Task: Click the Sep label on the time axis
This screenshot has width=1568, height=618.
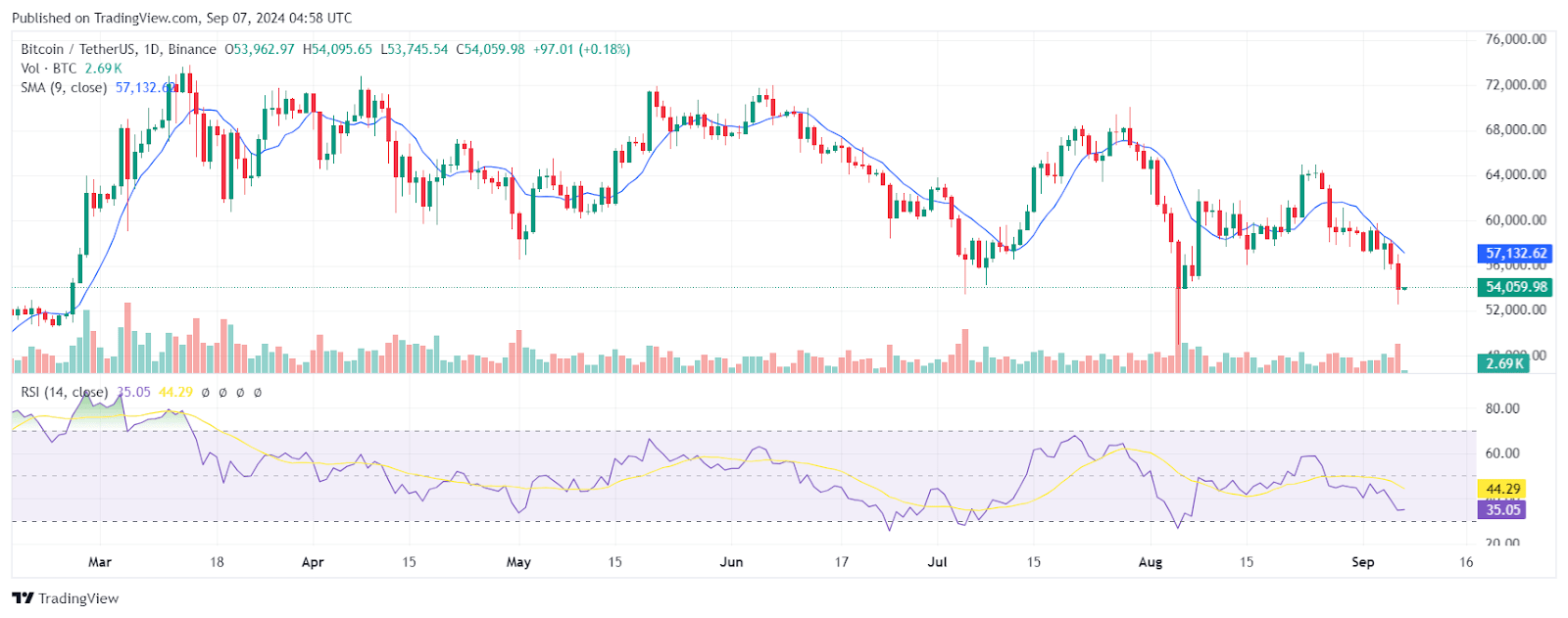Action: point(1362,562)
